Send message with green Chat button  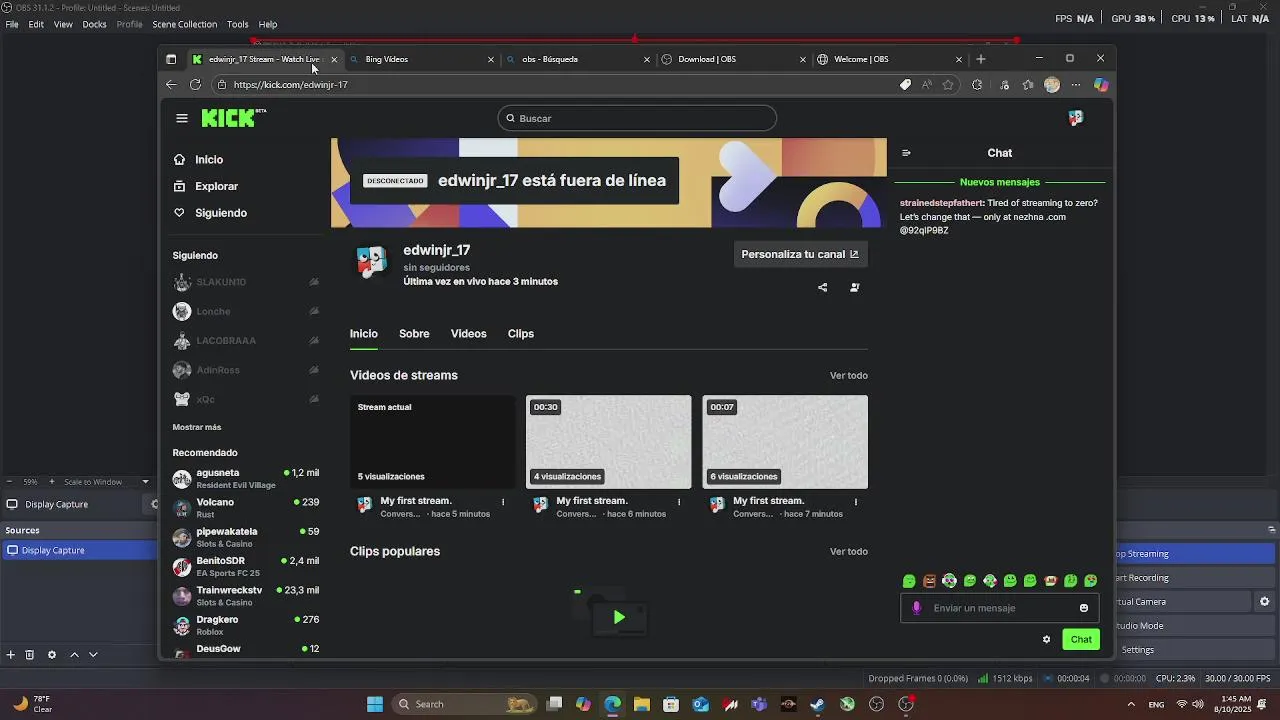(x=1081, y=640)
